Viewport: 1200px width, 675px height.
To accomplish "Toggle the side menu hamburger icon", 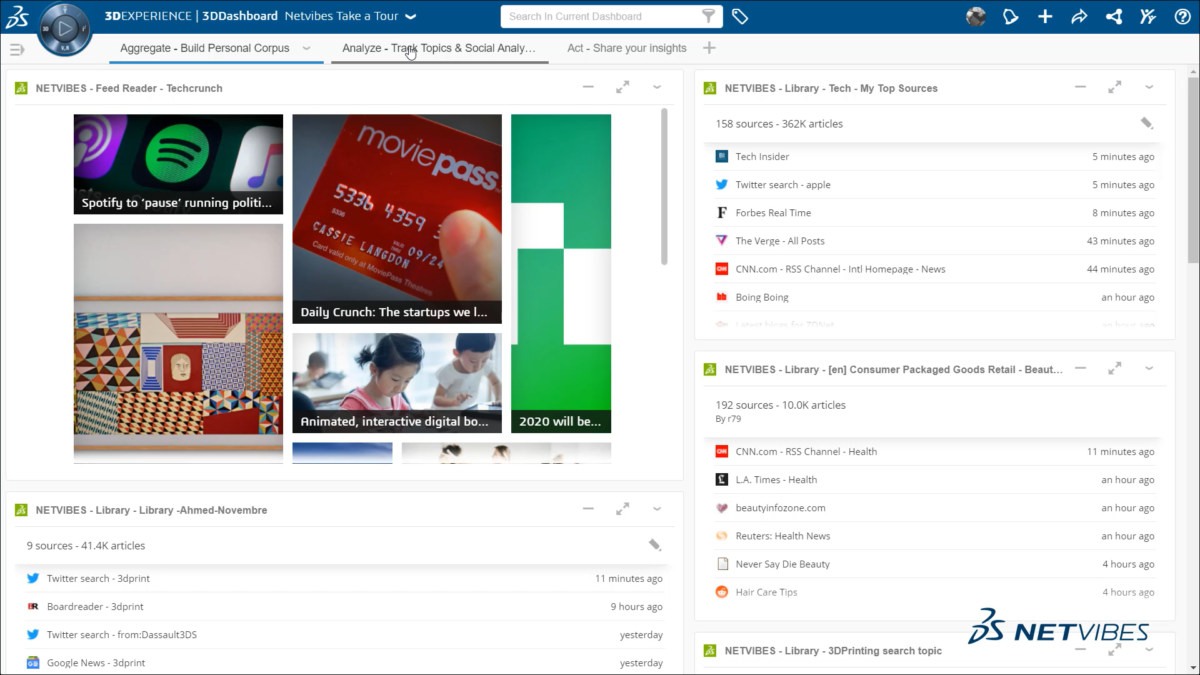I will point(17,49).
